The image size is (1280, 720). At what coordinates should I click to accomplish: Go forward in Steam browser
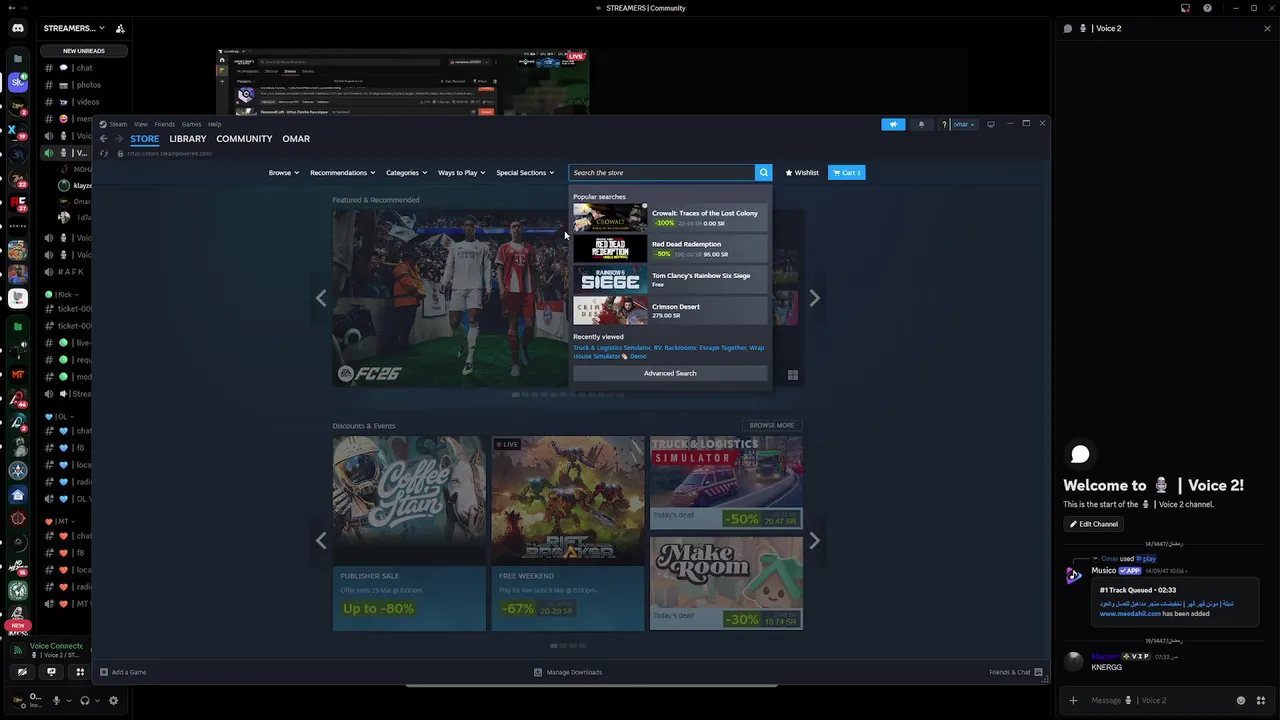[x=119, y=139]
